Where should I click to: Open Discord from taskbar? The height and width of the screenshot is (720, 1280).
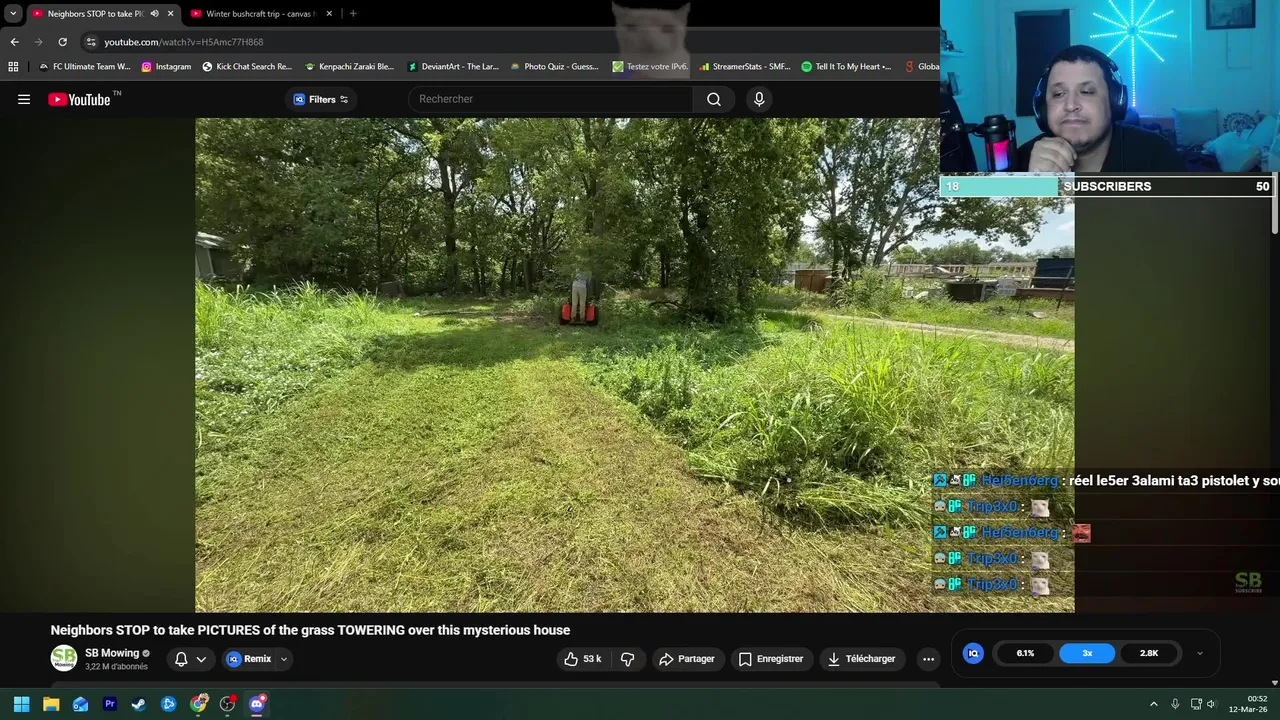point(257,704)
